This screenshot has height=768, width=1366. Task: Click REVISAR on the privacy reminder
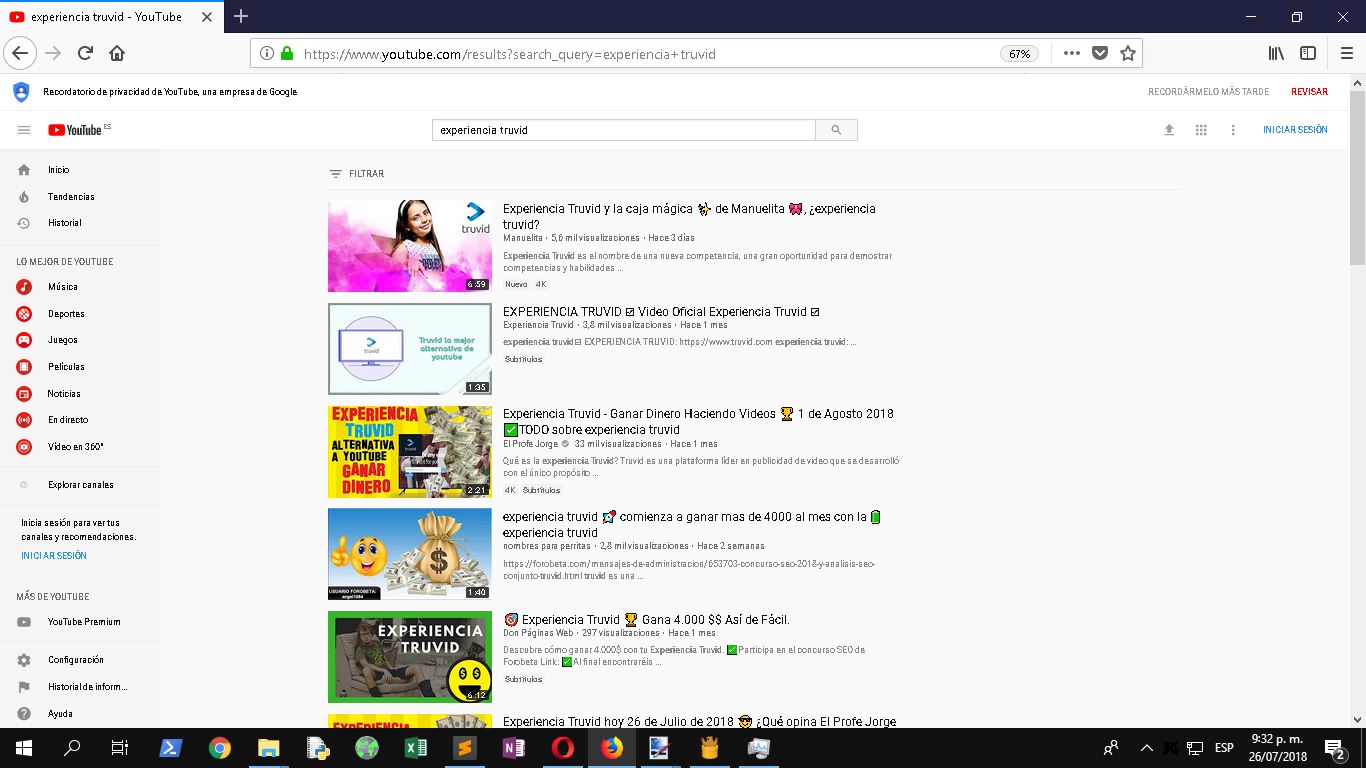1309,92
